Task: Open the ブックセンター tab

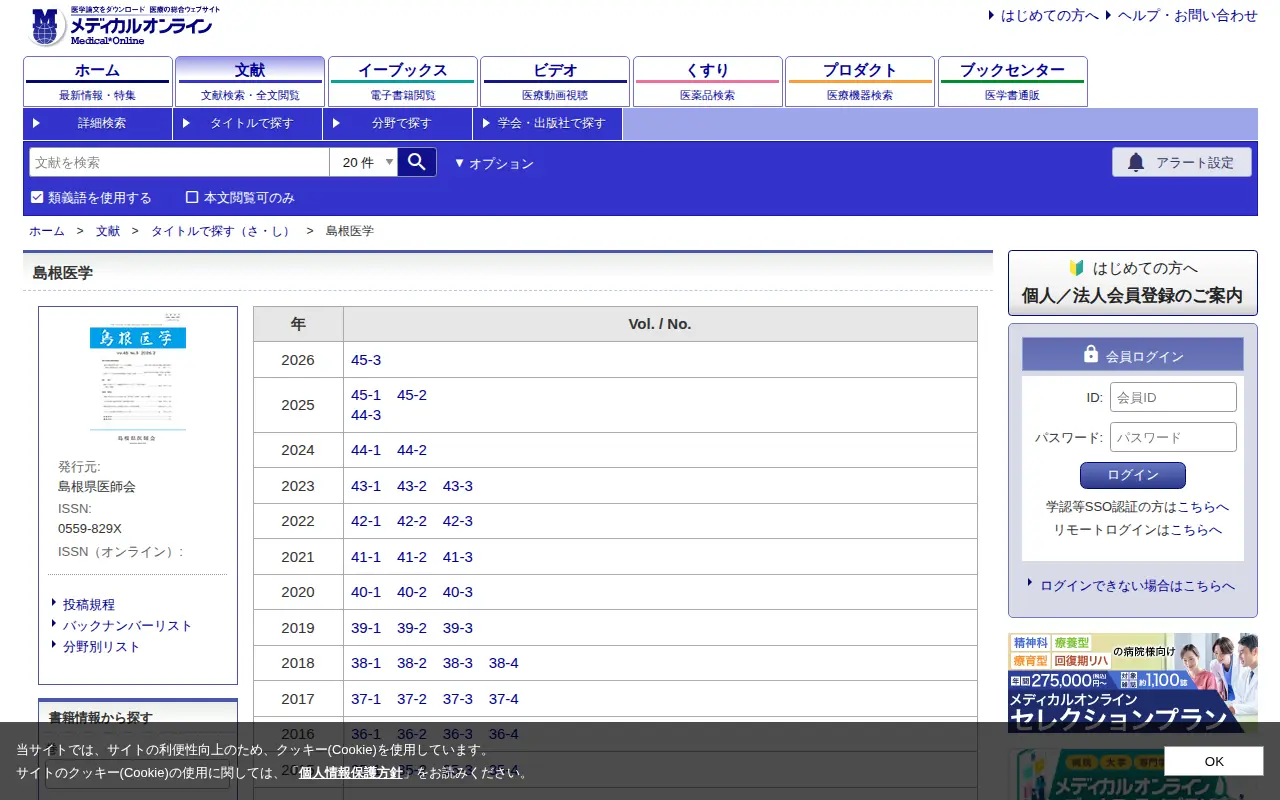Action: click(x=1013, y=81)
